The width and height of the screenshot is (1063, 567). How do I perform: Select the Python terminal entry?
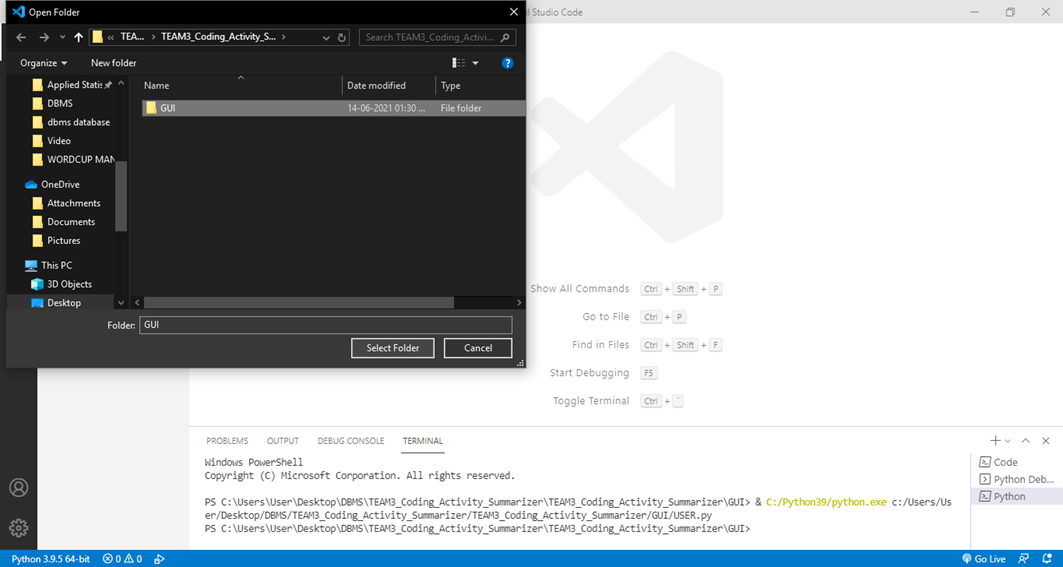tap(1017, 496)
